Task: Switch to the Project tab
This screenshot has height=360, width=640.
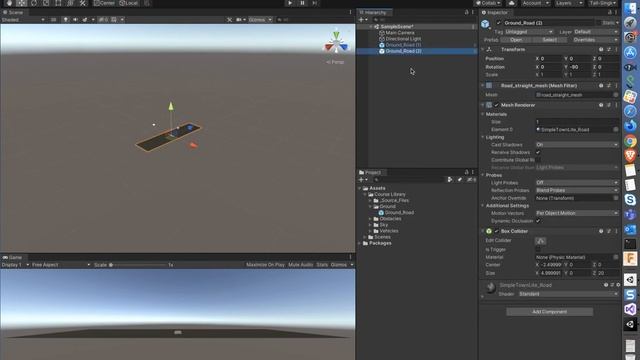Action: 370,172
